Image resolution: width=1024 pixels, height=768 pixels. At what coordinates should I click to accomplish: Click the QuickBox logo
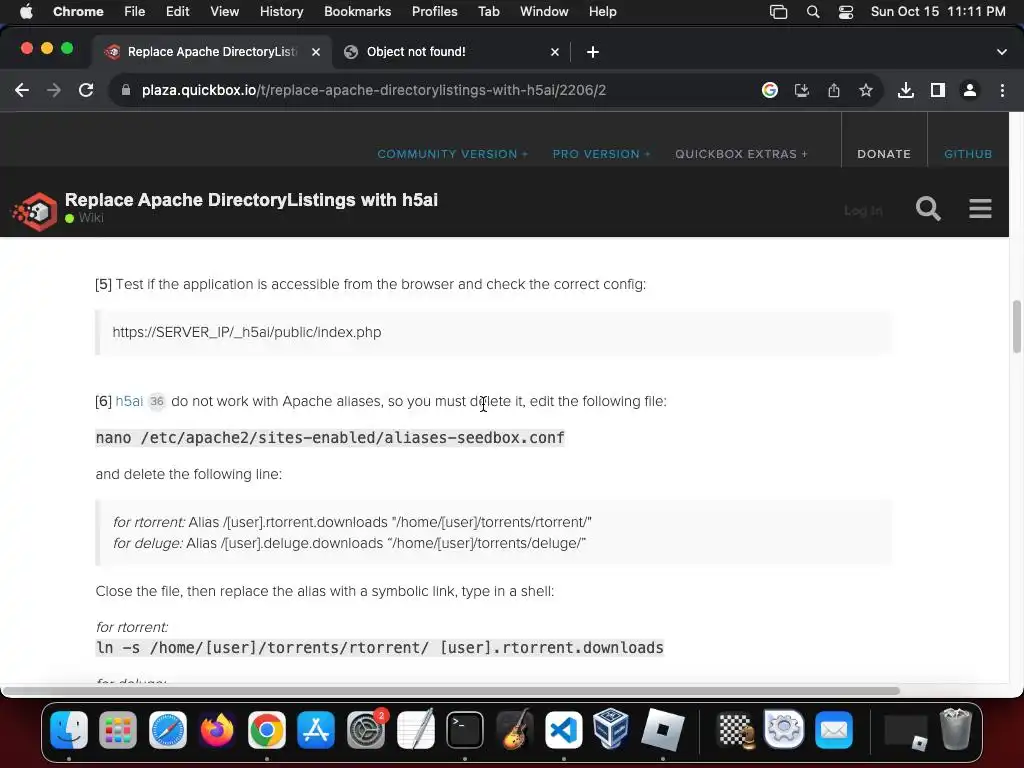[35, 211]
